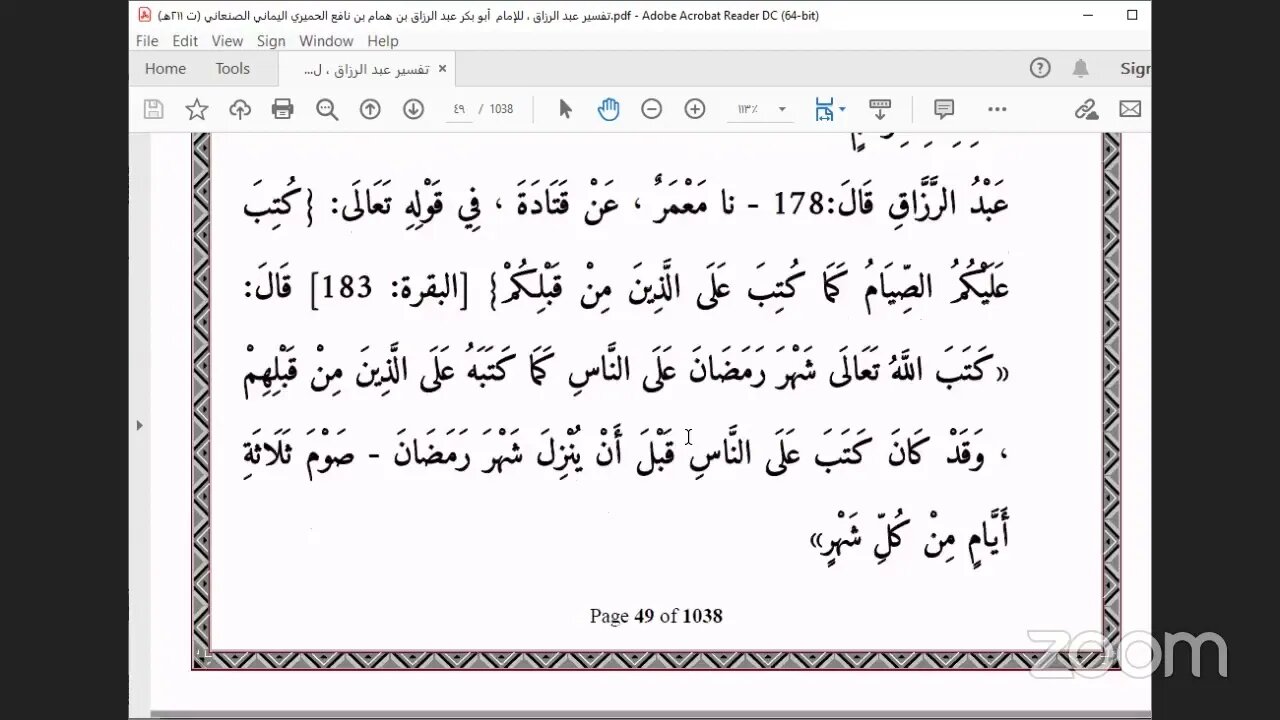Viewport: 1280px width, 720px height.
Task: Click the upload to cloud icon
Action: [240, 109]
